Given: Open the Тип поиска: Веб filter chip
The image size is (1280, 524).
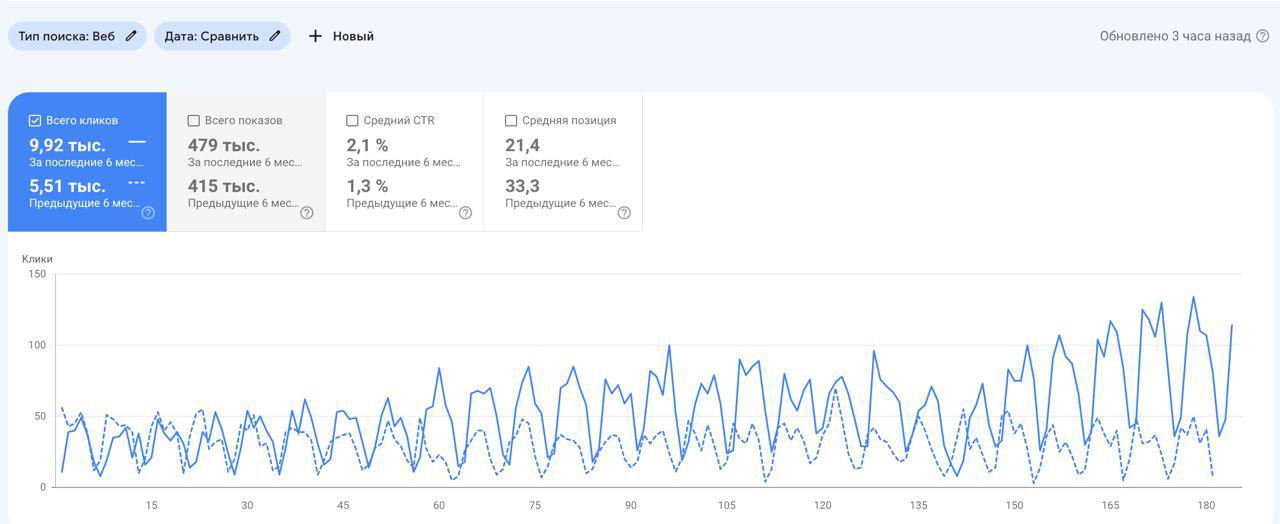Looking at the screenshot, I should point(77,36).
